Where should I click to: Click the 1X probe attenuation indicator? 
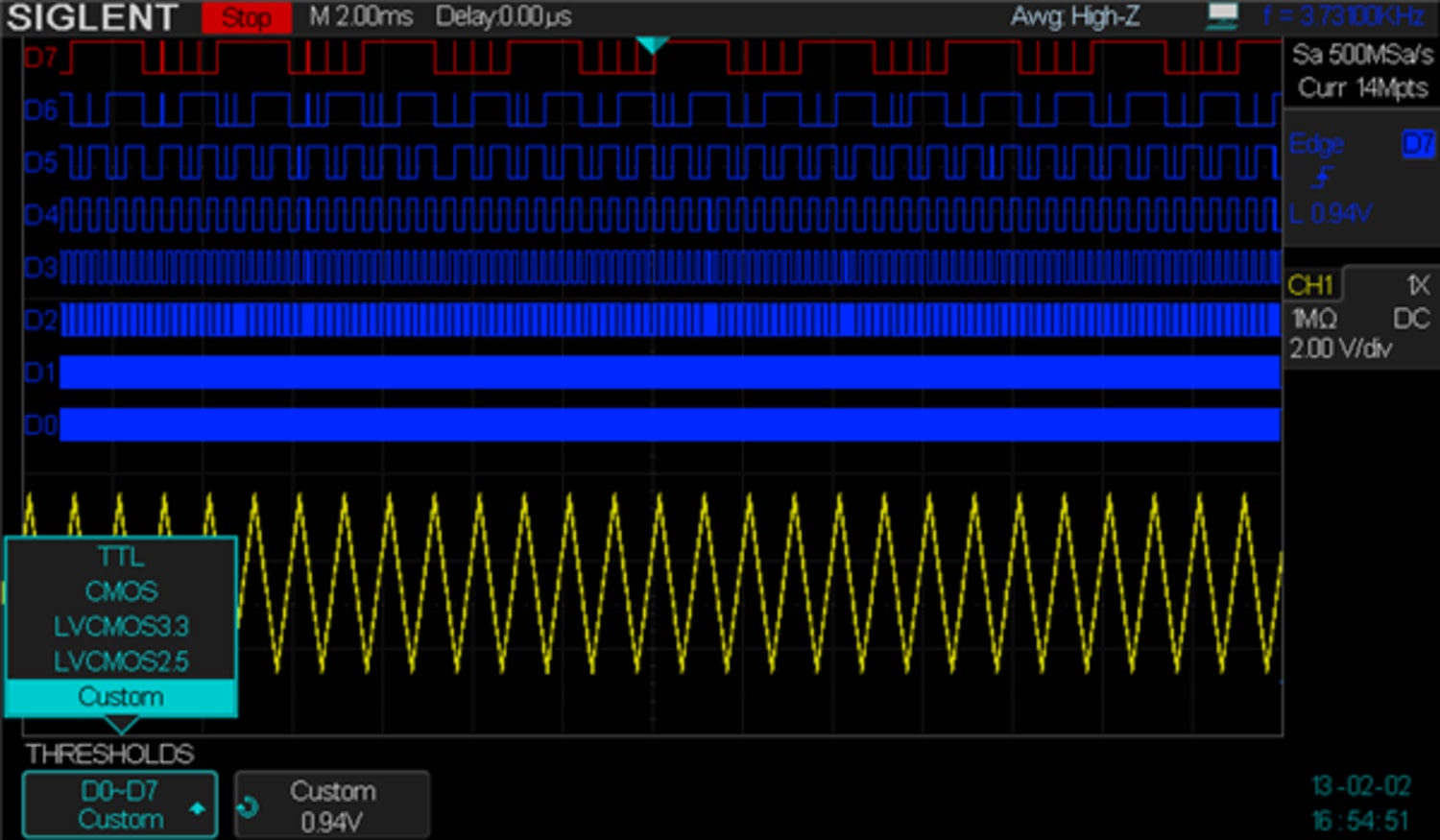pyautogui.click(x=1416, y=284)
